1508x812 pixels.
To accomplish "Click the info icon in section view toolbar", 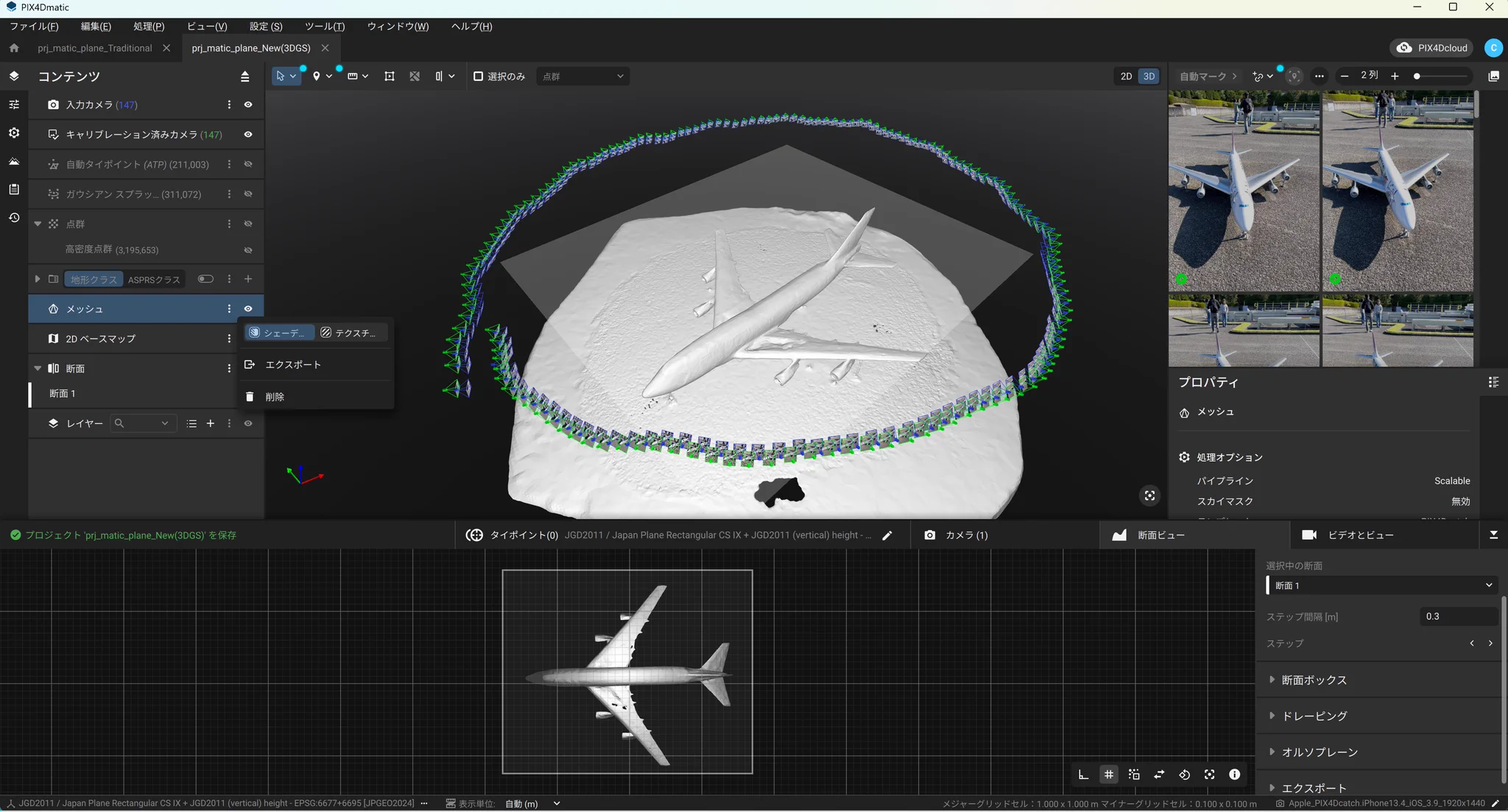I will point(1235,774).
